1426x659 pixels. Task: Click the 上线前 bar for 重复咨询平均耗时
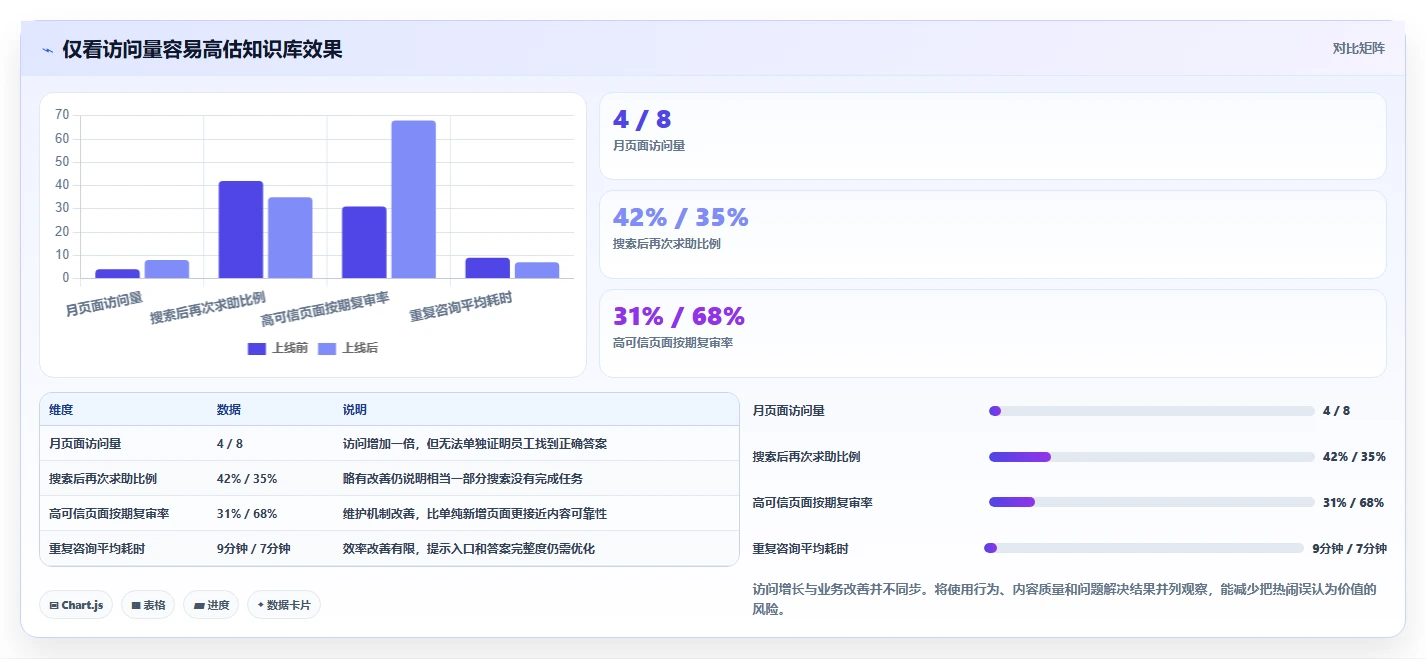(x=487, y=268)
